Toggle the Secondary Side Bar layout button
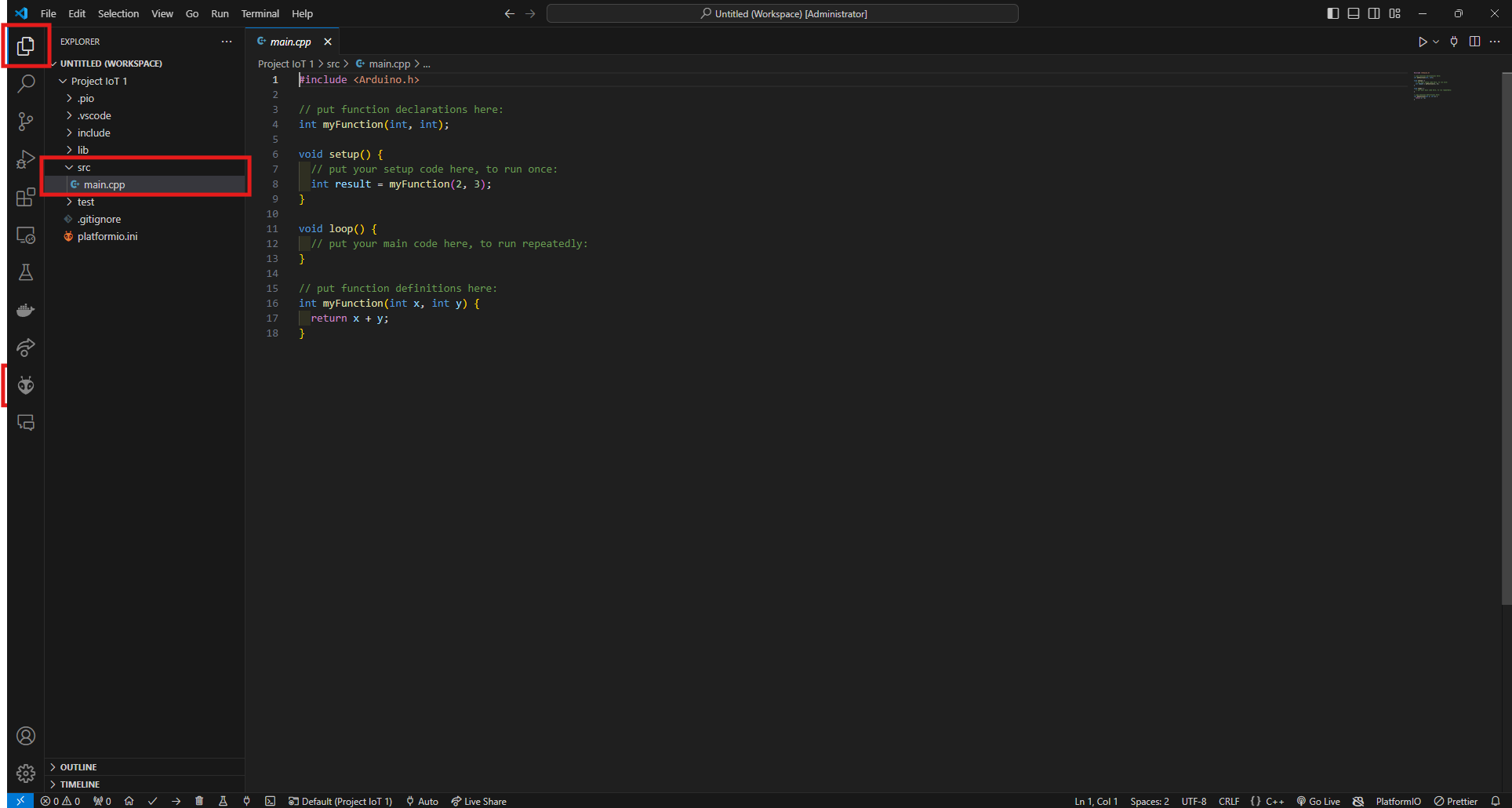Image resolution: width=1512 pixels, height=808 pixels. pos(1374,13)
